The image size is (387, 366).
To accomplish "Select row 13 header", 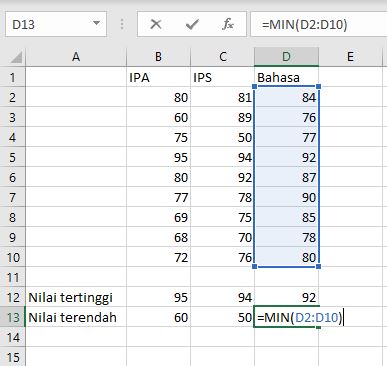I will pos(13,317).
